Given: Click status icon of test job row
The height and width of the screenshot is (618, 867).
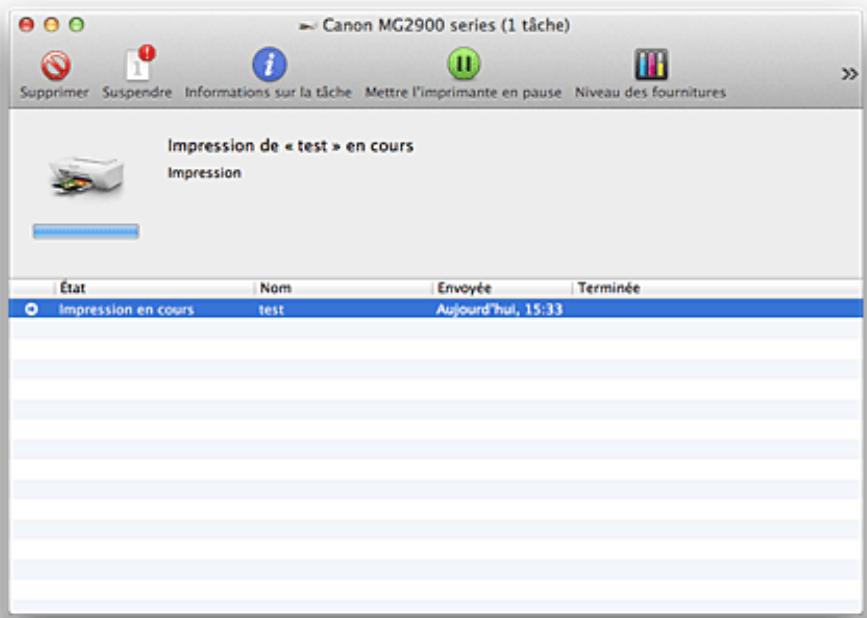Looking at the screenshot, I should tap(32, 309).
